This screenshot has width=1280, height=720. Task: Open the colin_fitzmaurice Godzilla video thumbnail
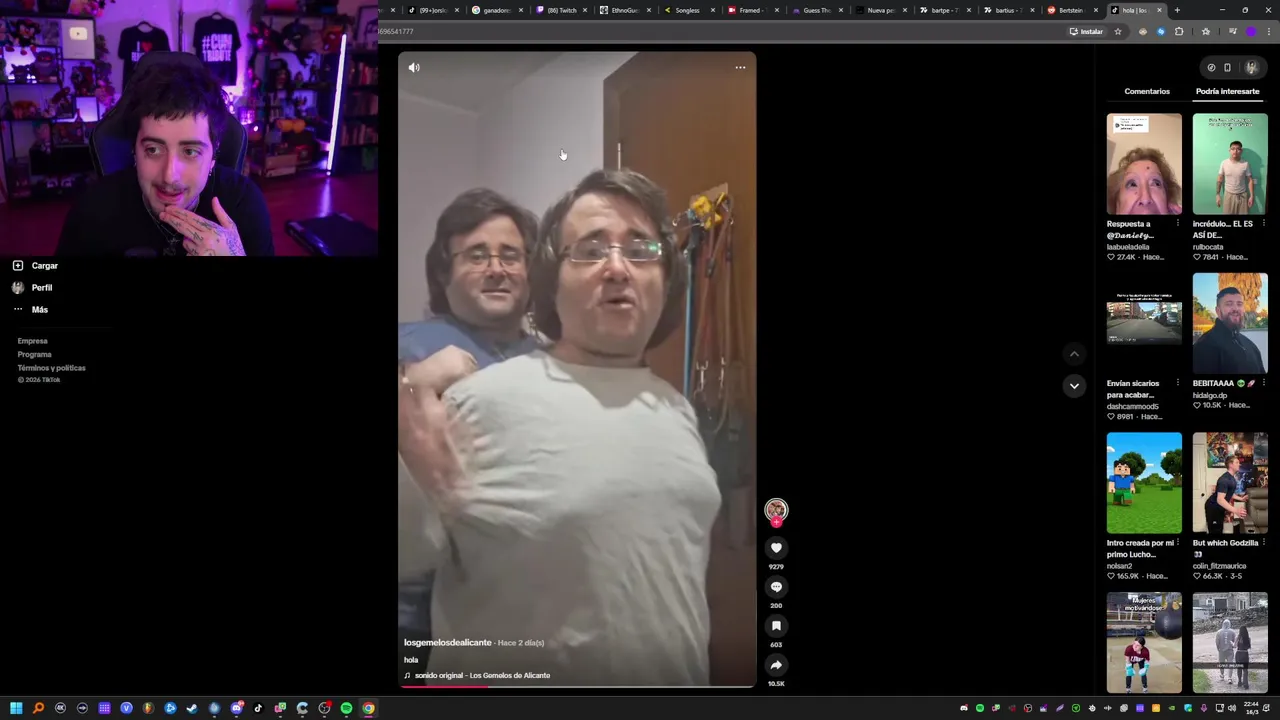tap(1230, 483)
